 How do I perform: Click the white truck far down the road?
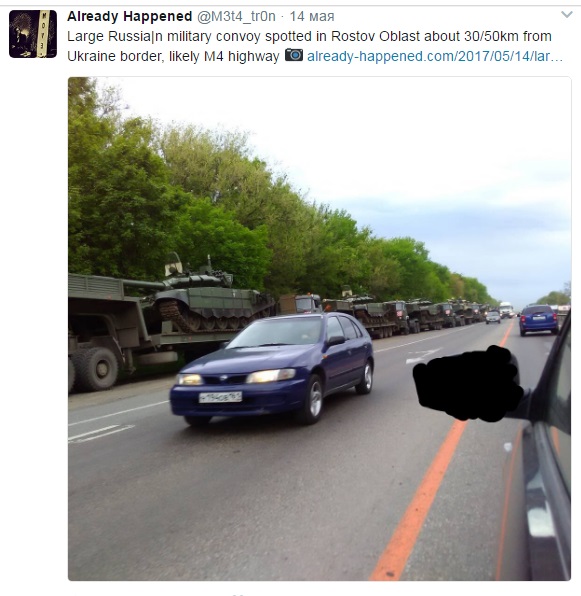pyautogui.click(x=506, y=309)
